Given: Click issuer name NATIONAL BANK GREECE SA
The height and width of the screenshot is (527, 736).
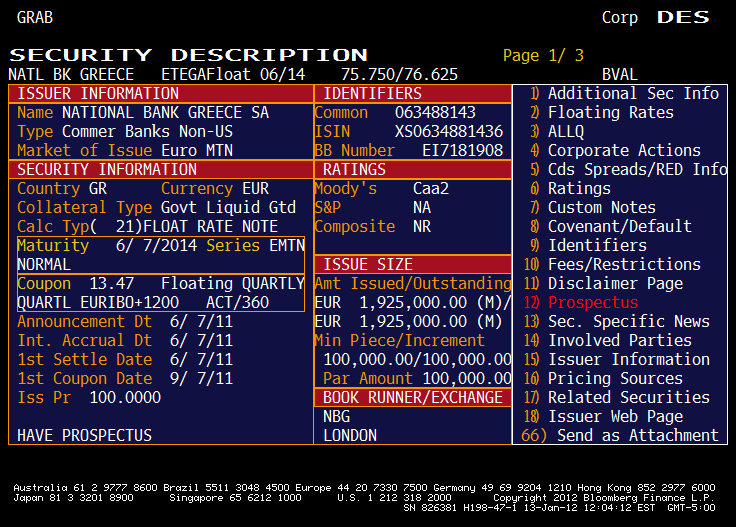Looking at the screenshot, I should point(166,113).
